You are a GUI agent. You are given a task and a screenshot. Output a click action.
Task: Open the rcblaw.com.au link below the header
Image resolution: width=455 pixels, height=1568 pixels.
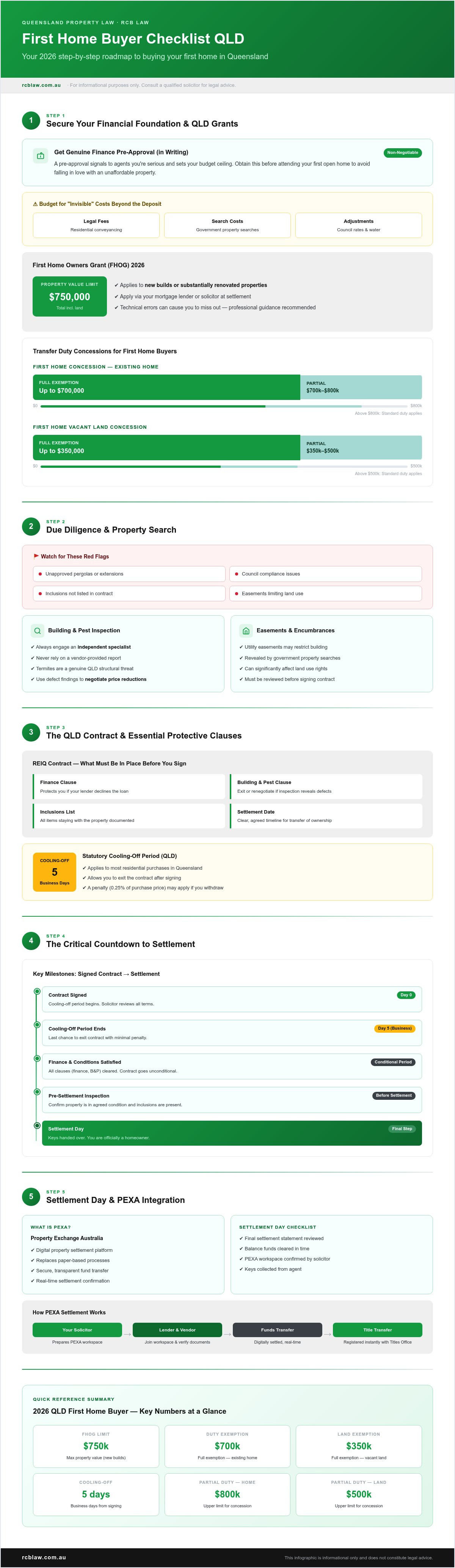(x=41, y=85)
